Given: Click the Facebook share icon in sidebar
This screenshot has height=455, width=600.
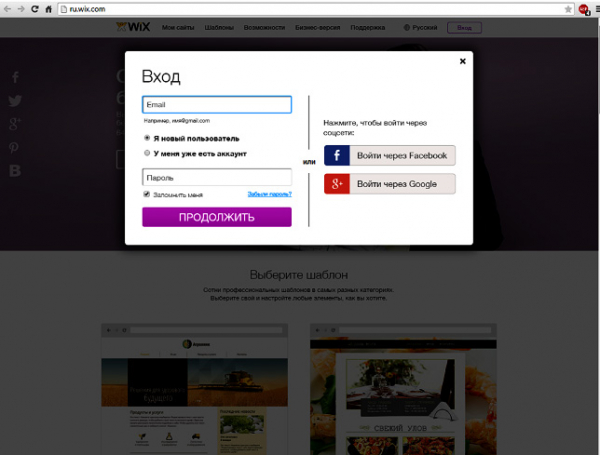Looking at the screenshot, I should (15, 77).
